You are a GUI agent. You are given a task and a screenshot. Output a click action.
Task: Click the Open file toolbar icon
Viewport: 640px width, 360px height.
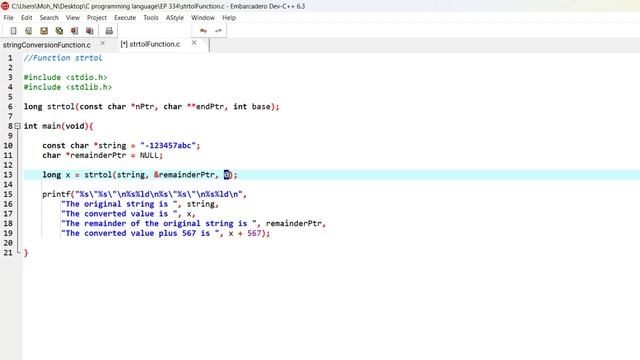coord(28,31)
